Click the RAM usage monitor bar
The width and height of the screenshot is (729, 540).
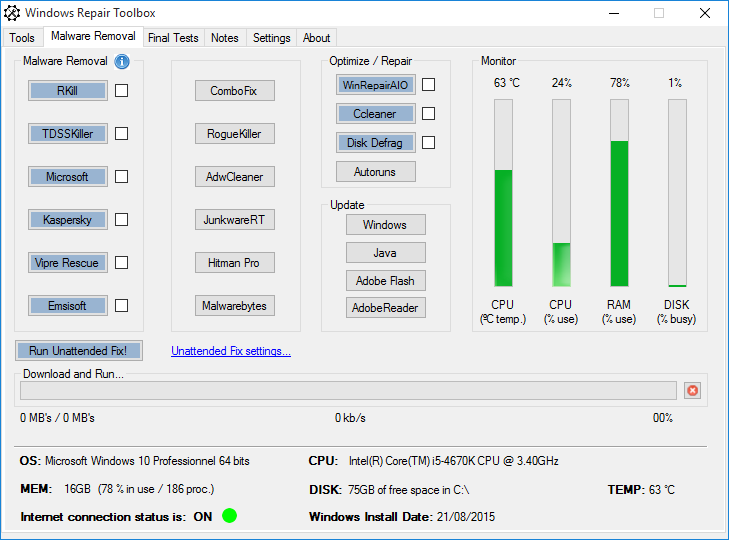619,193
